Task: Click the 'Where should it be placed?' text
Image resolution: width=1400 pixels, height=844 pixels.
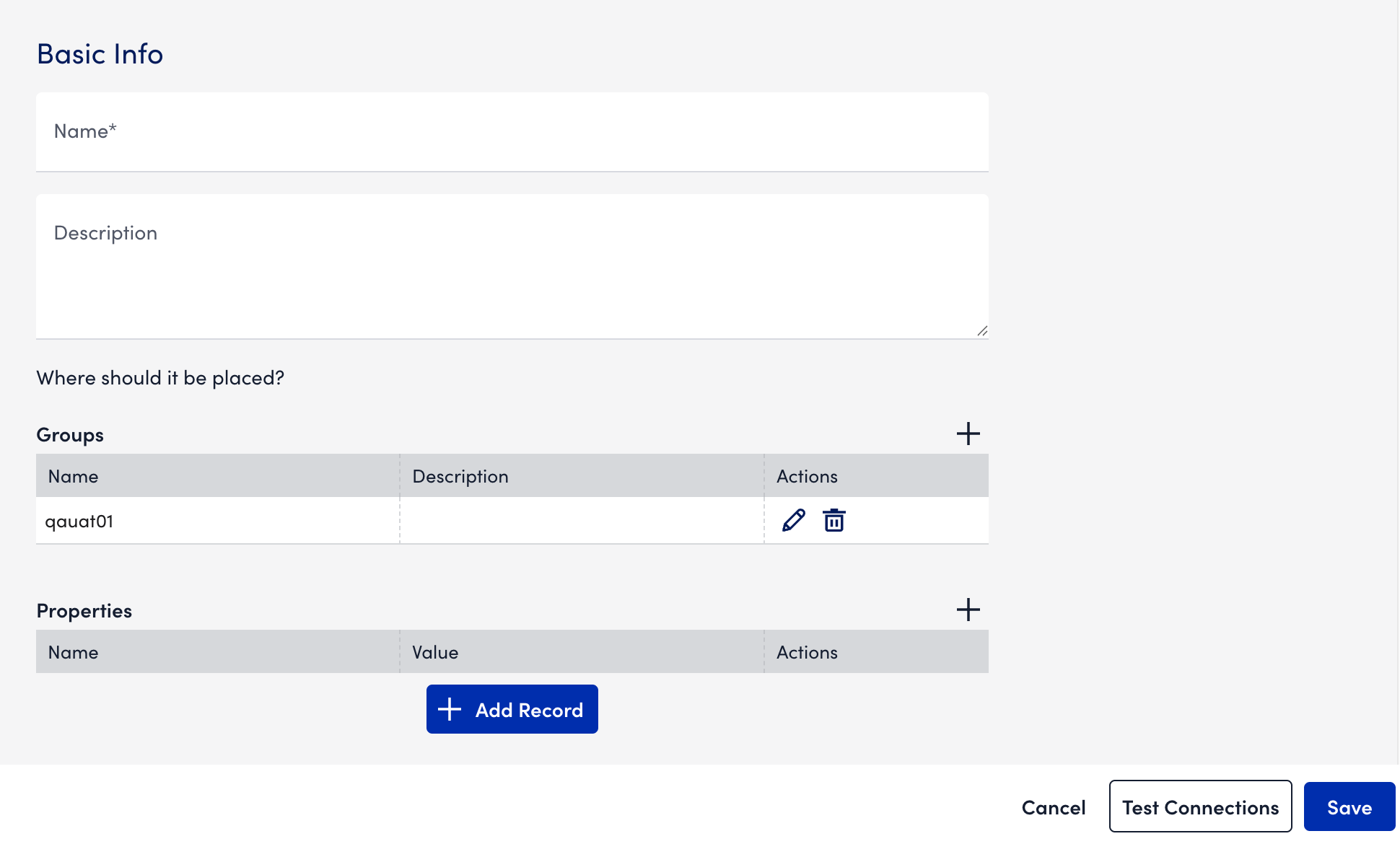Action: pyautogui.click(x=160, y=378)
